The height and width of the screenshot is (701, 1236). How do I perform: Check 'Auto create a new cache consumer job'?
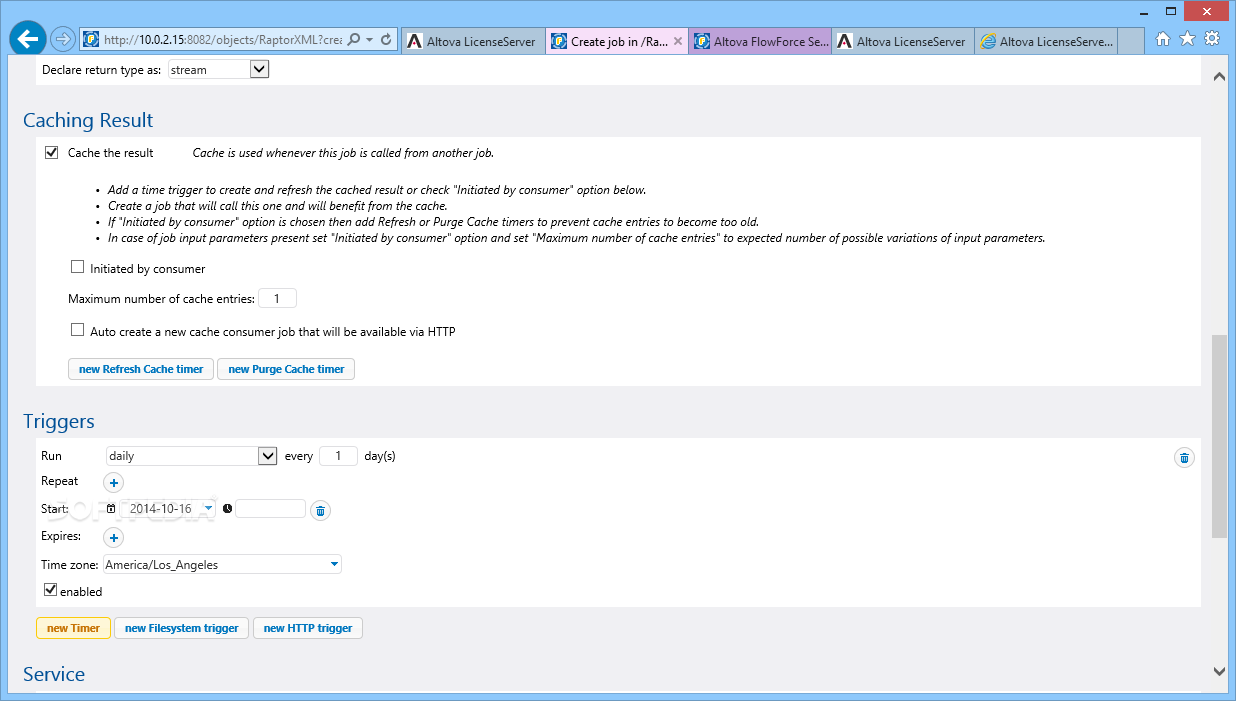(77, 330)
